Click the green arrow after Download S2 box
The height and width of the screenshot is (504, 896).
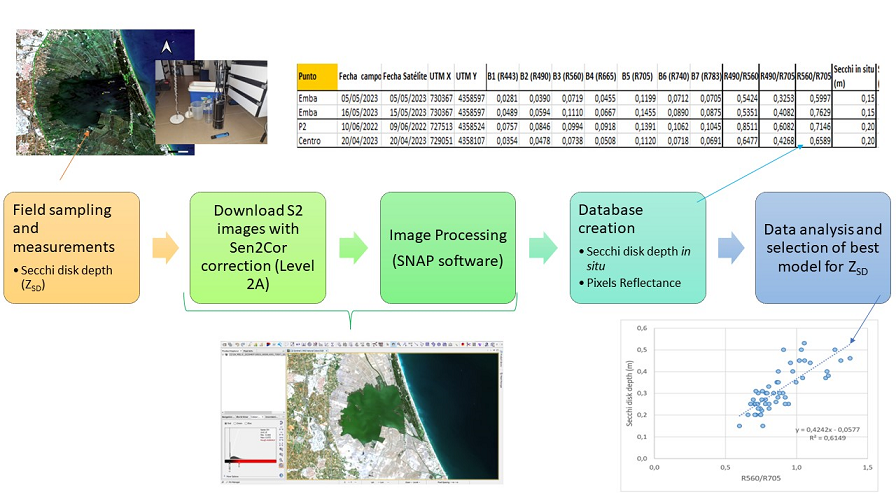(352, 248)
